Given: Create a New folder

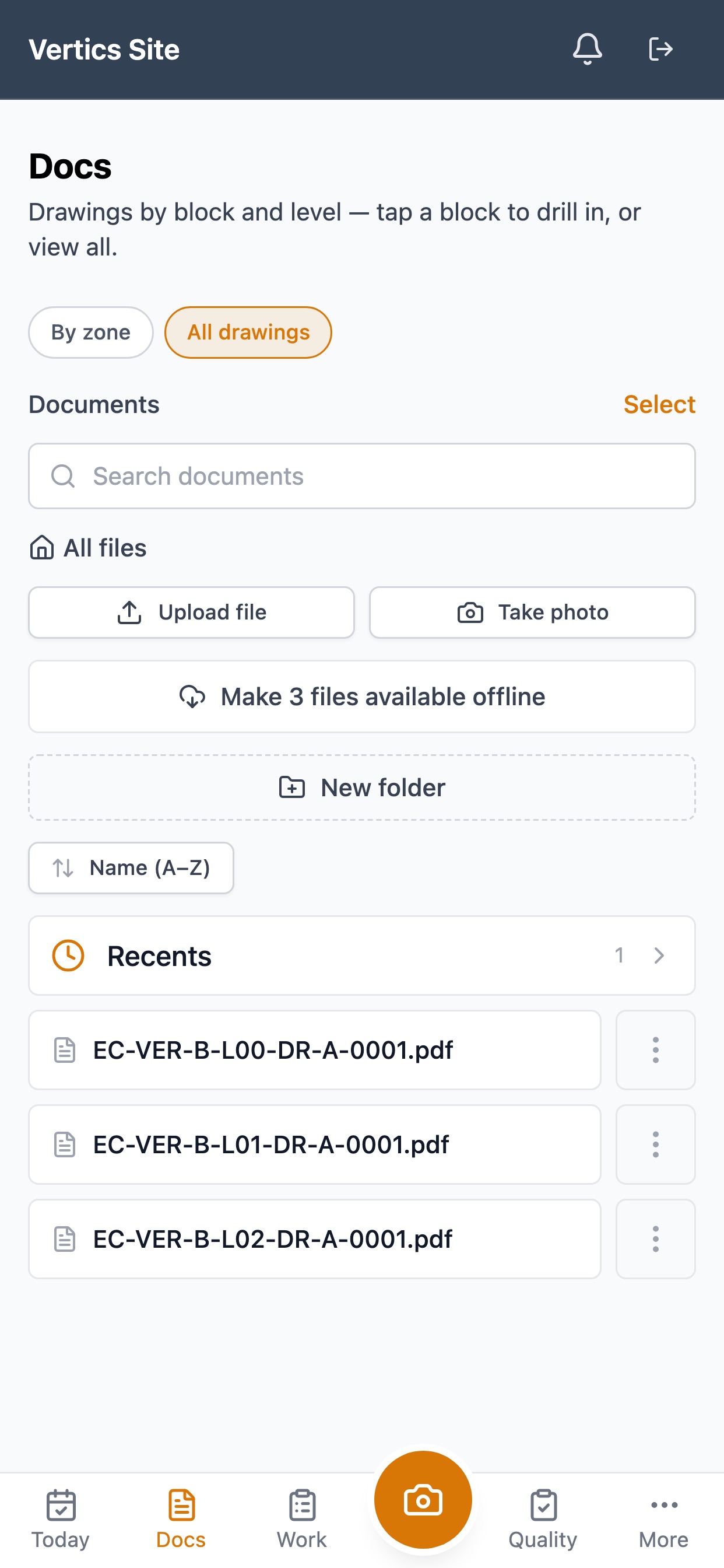Looking at the screenshot, I should pos(362,787).
